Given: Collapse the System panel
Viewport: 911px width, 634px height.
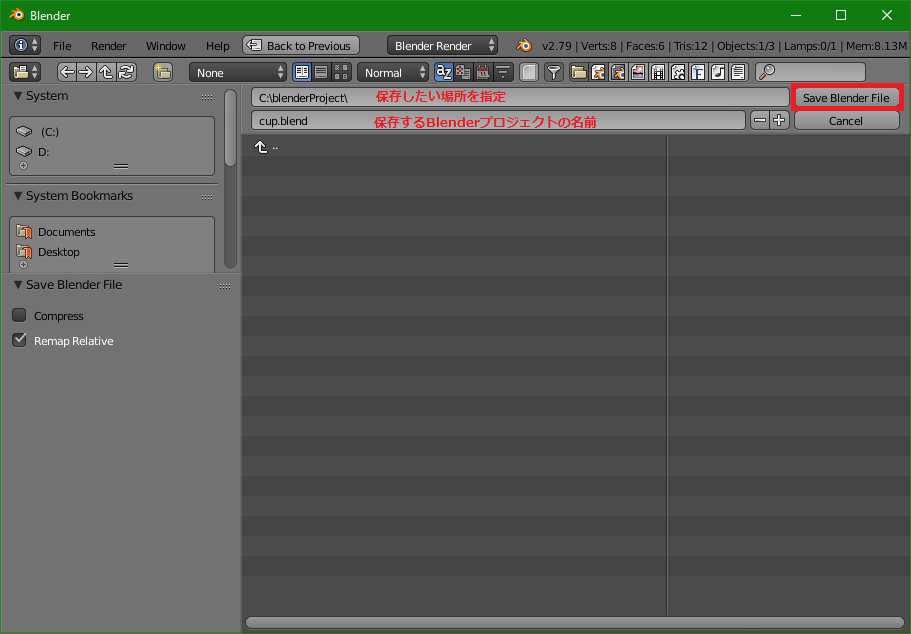Looking at the screenshot, I should [18, 96].
